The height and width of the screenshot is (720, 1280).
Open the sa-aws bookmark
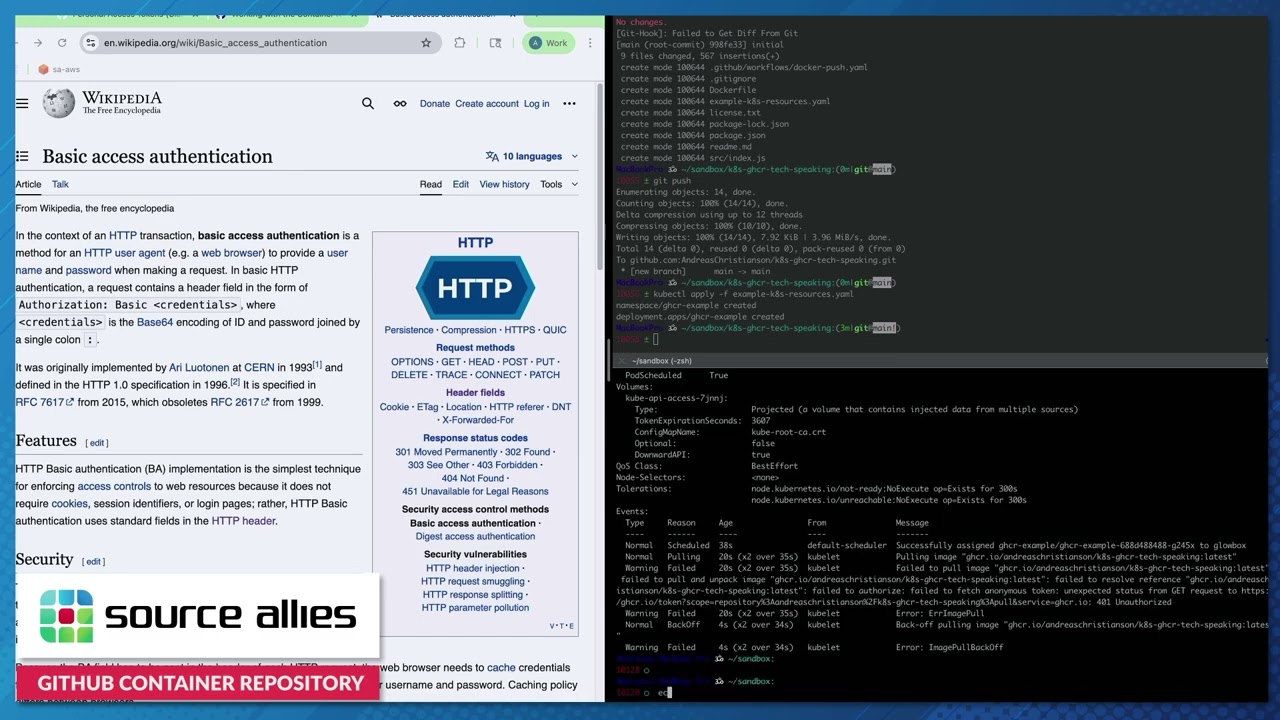tap(58, 69)
